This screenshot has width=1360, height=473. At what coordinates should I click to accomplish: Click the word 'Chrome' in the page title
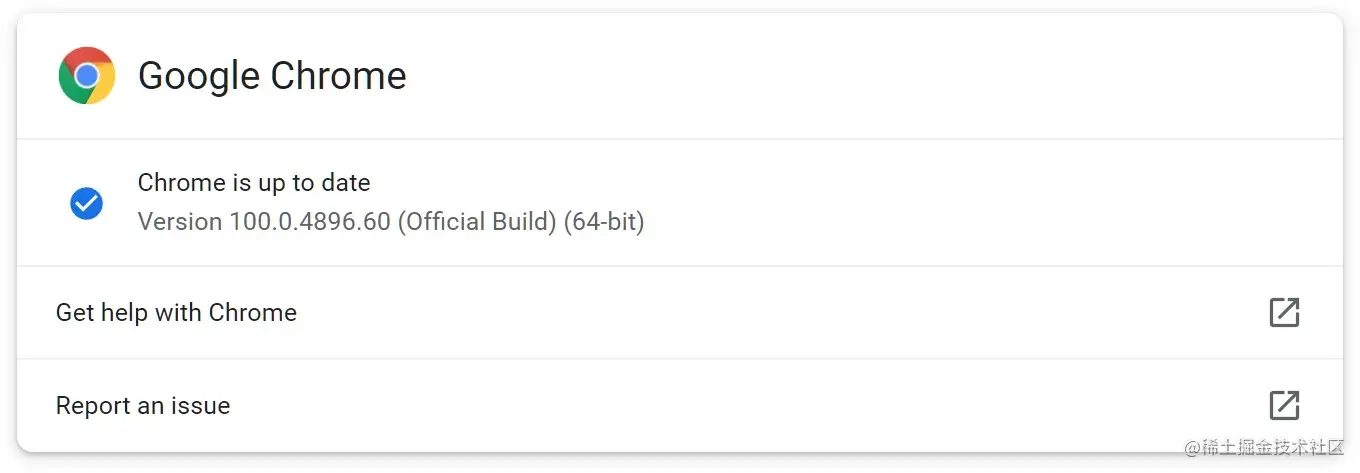pos(339,76)
